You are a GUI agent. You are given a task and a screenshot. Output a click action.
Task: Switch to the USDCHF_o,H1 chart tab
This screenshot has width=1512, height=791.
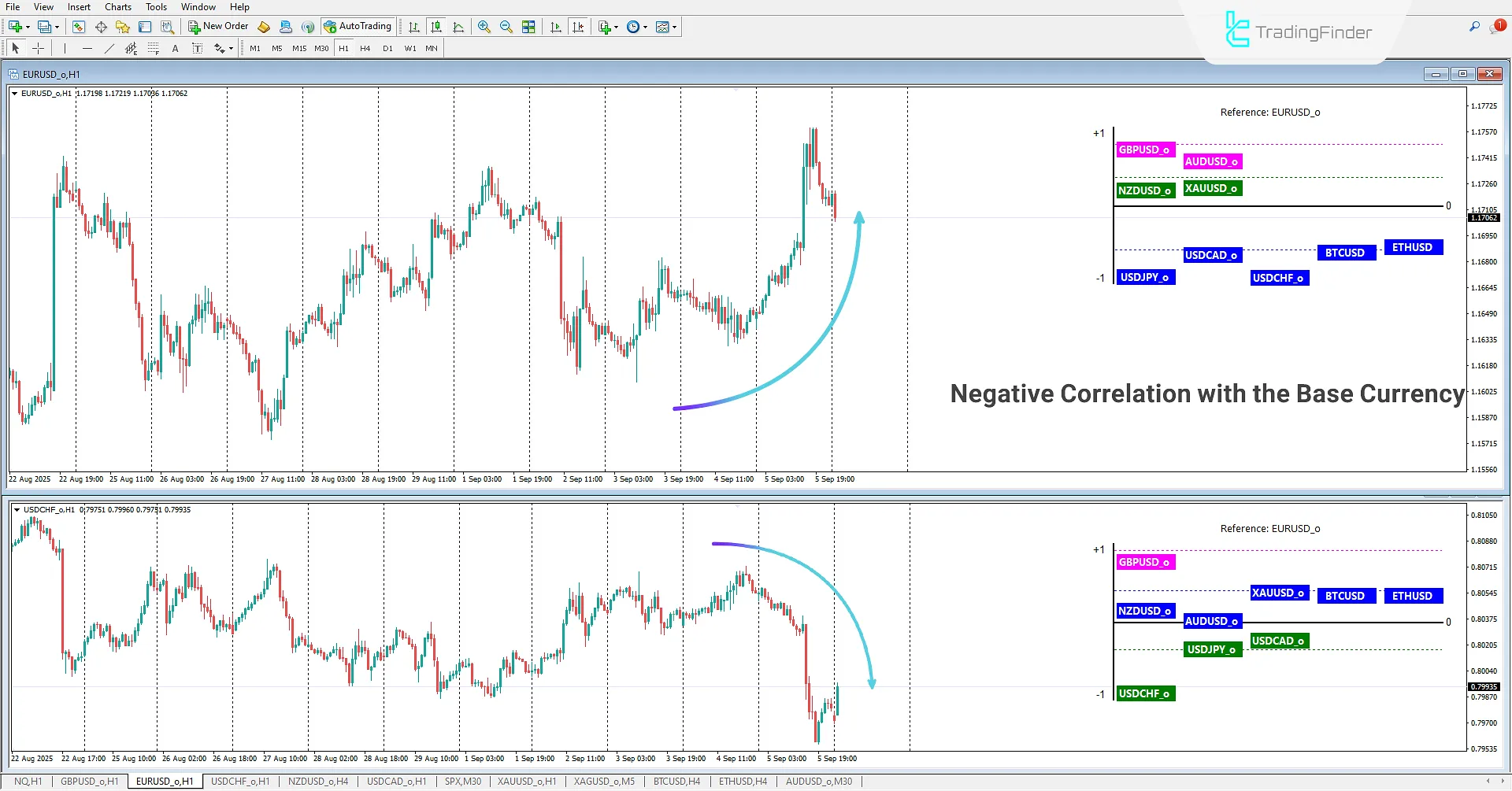coord(240,781)
